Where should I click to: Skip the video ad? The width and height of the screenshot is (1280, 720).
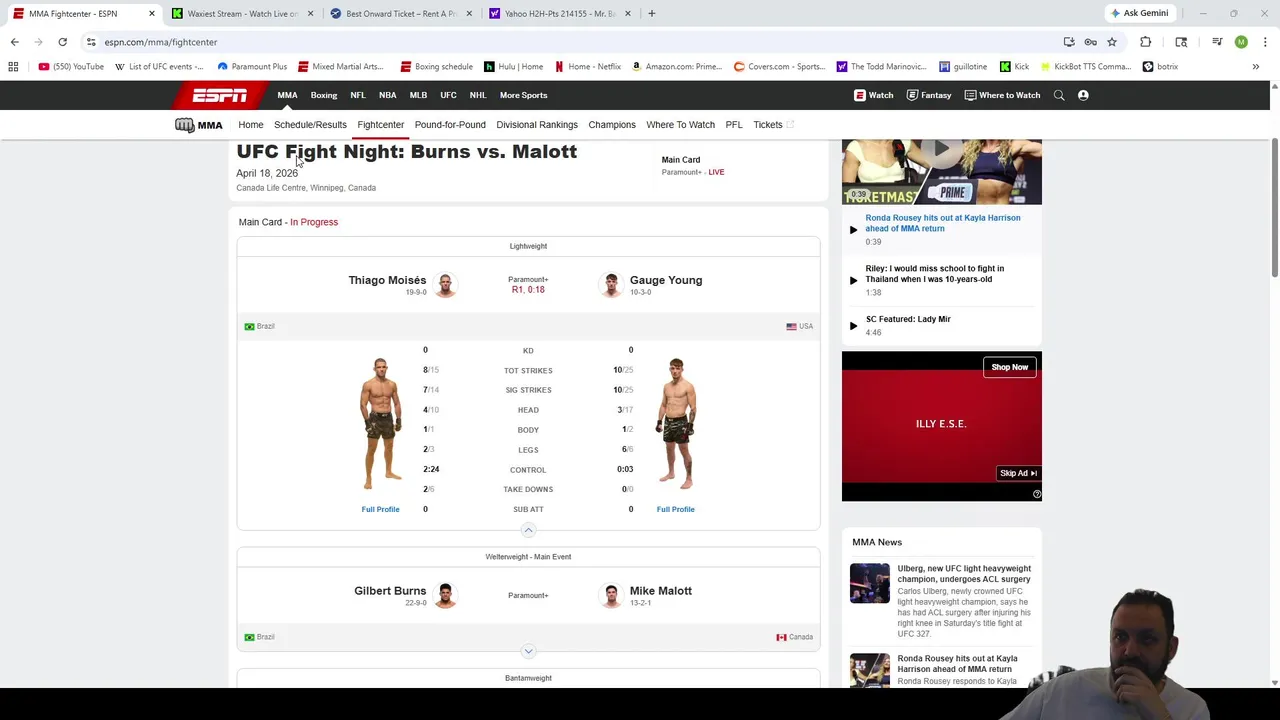coord(1019,473)
